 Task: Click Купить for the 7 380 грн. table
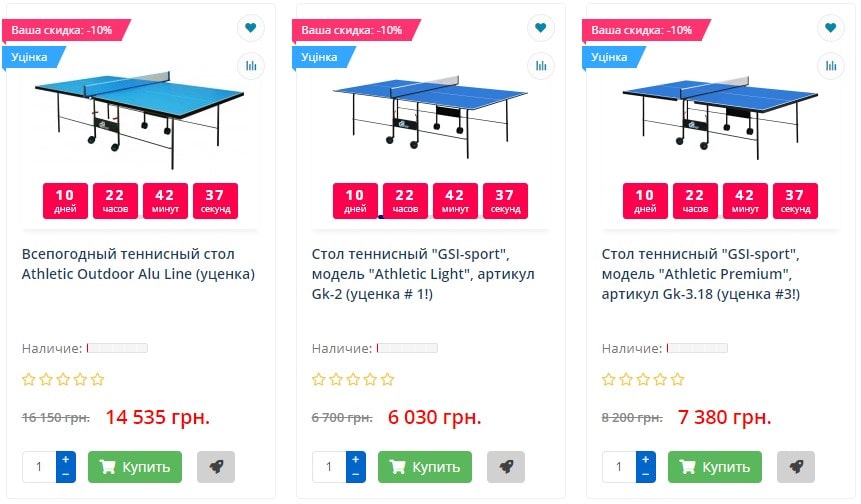(715, 467)
